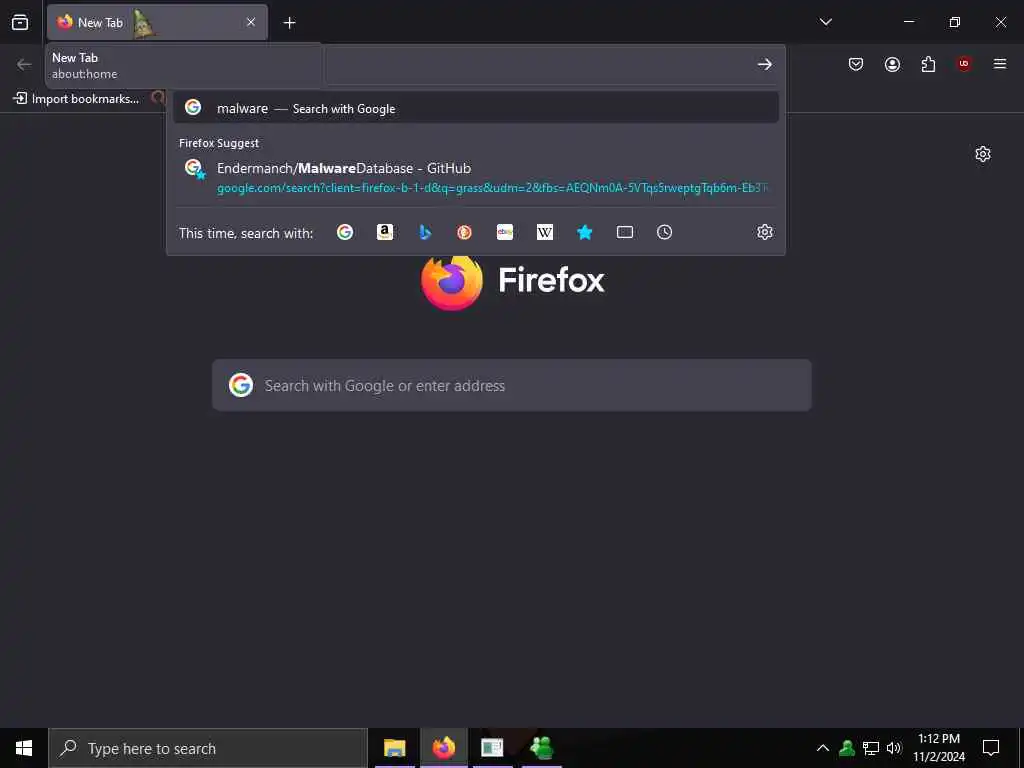Open a new tab with plus button
Image resolution: width=1024 pixels, height=768 pixels.
pyautogui.click(x=289, y=23)
